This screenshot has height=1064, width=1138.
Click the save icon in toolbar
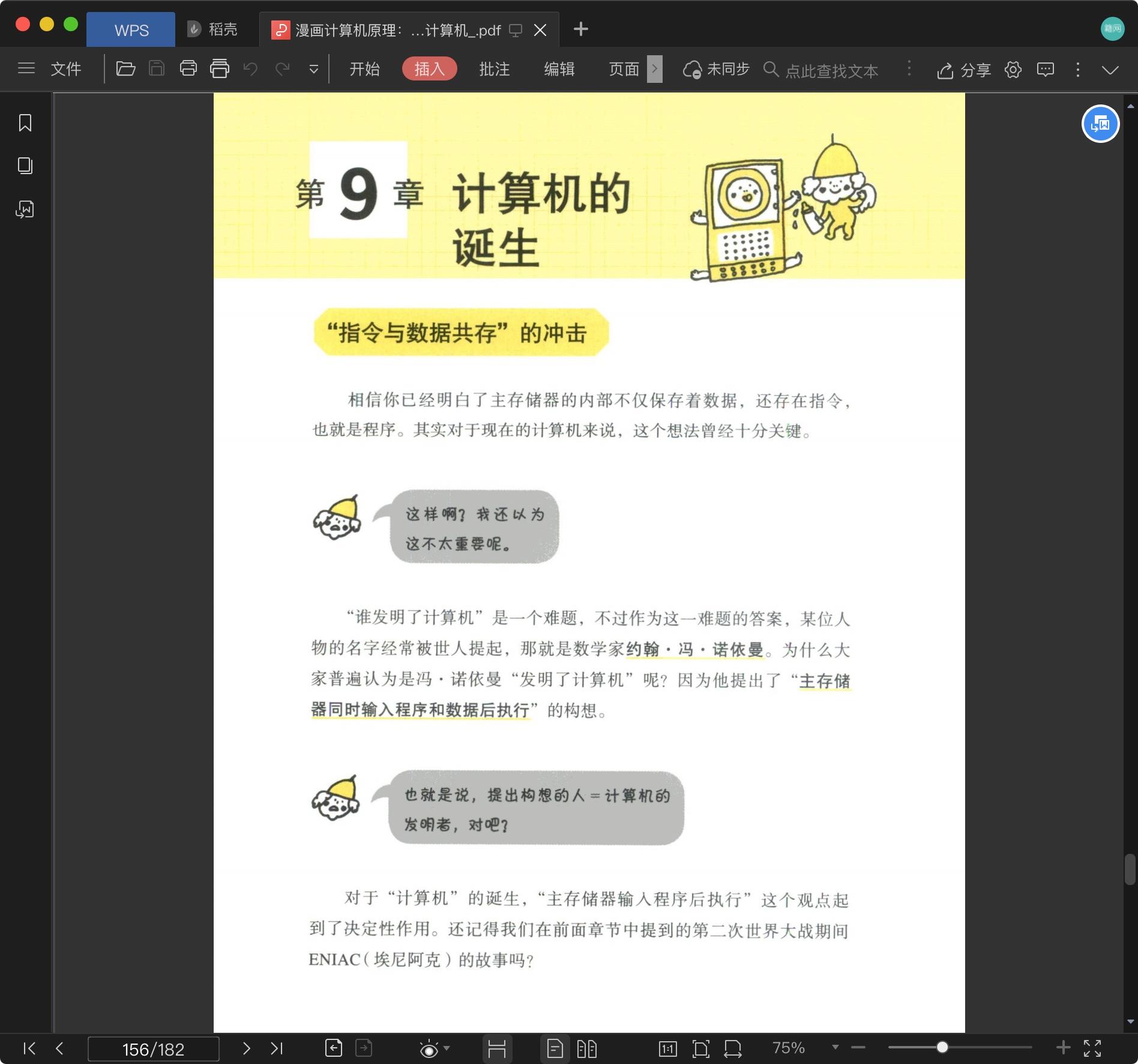[157, 68]
